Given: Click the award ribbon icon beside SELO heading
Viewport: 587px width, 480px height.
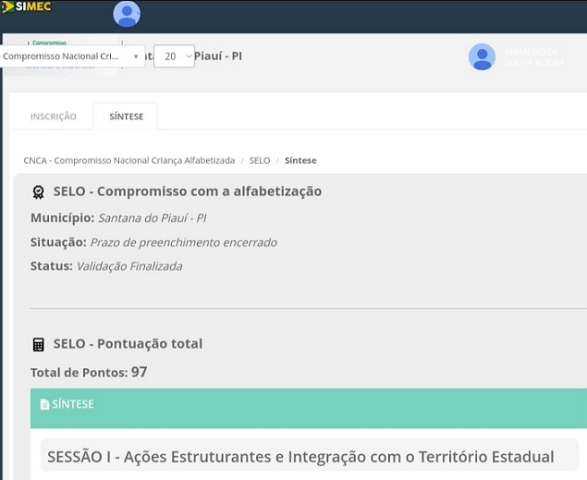Looking at the screenshot, I should 38,192.
